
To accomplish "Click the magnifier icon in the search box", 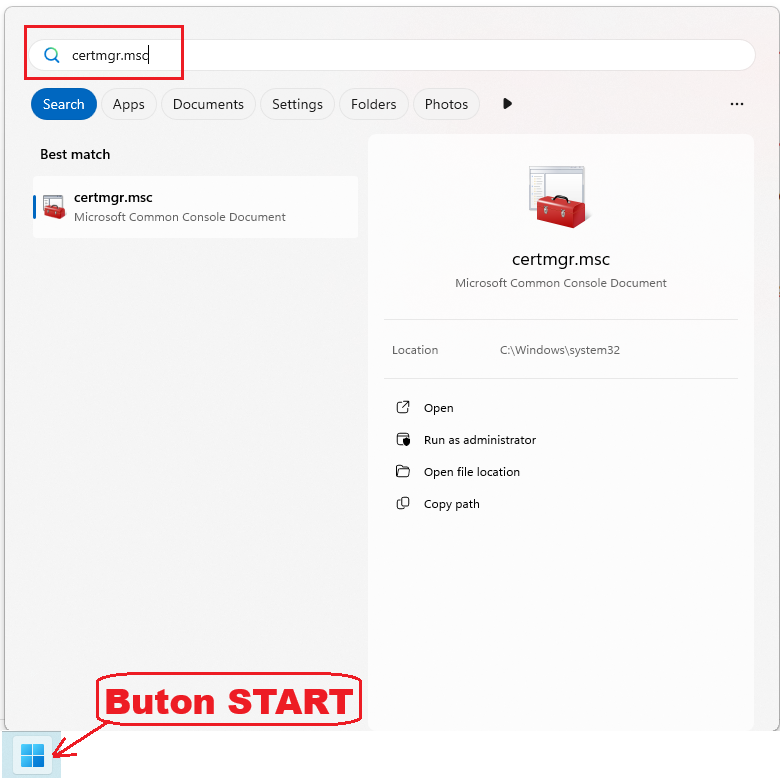I will coord(52,56).
